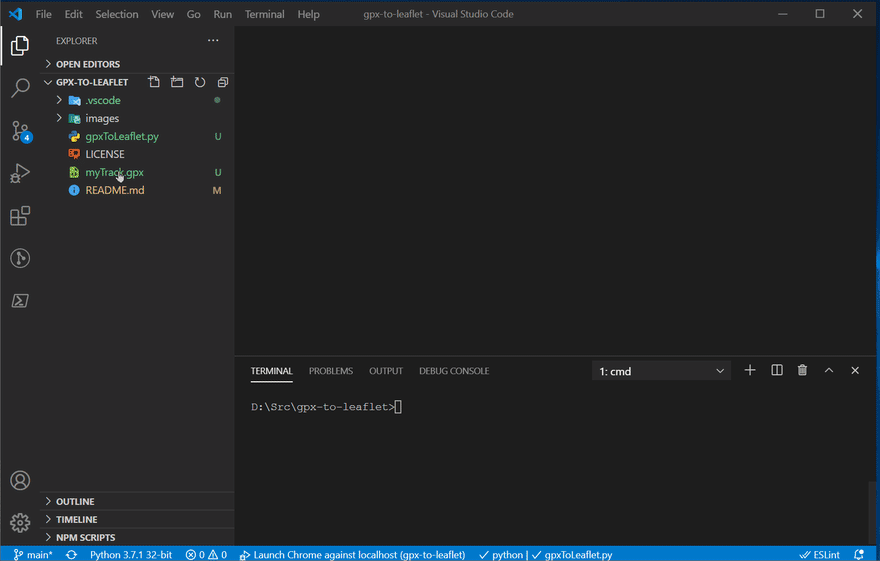
Task: Select the Terminal tab
Action: pyautogui.click(x=272, y=371)
